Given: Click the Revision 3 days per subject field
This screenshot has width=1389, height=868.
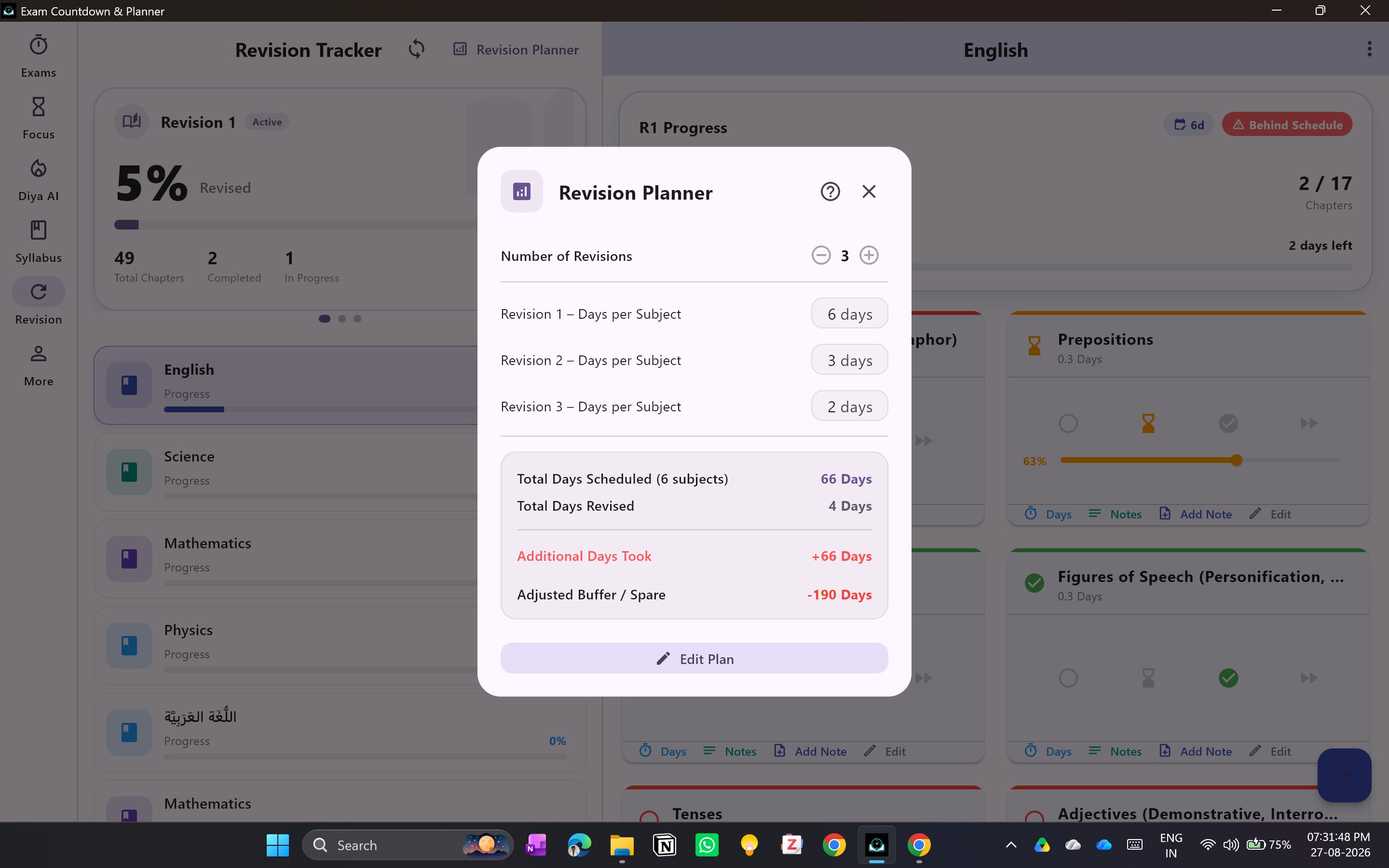Looking at the screenshot, I should coord(849,407).
